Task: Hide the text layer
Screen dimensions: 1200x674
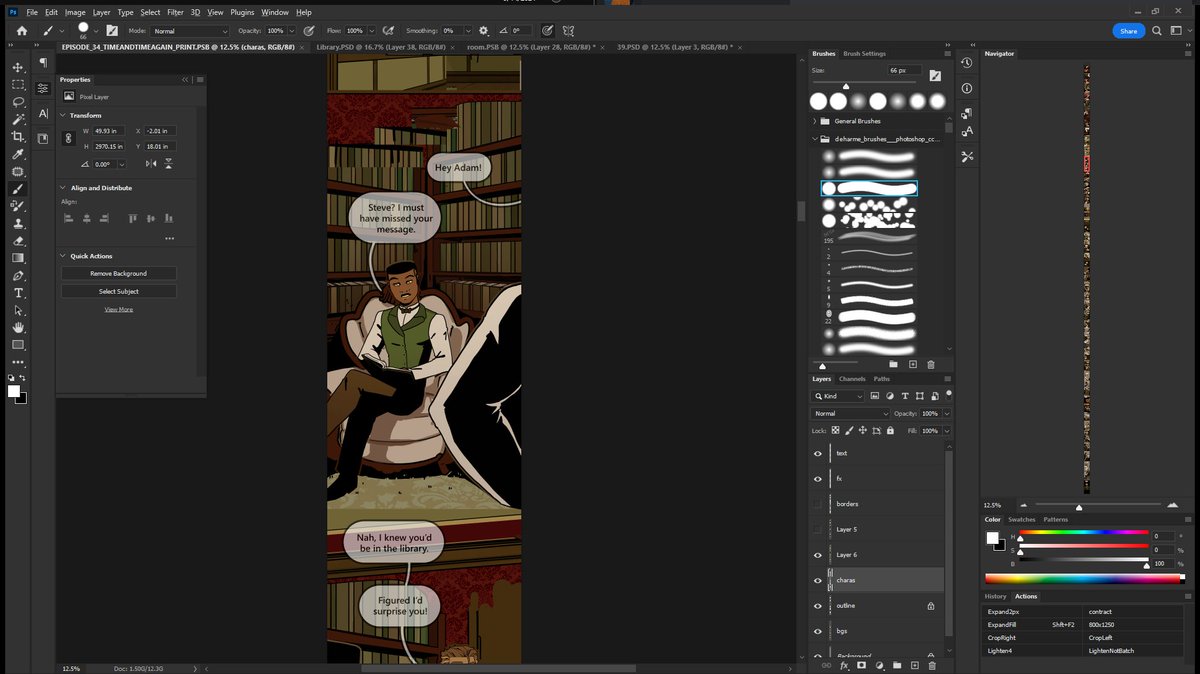Action: click(x=818, y=453)
